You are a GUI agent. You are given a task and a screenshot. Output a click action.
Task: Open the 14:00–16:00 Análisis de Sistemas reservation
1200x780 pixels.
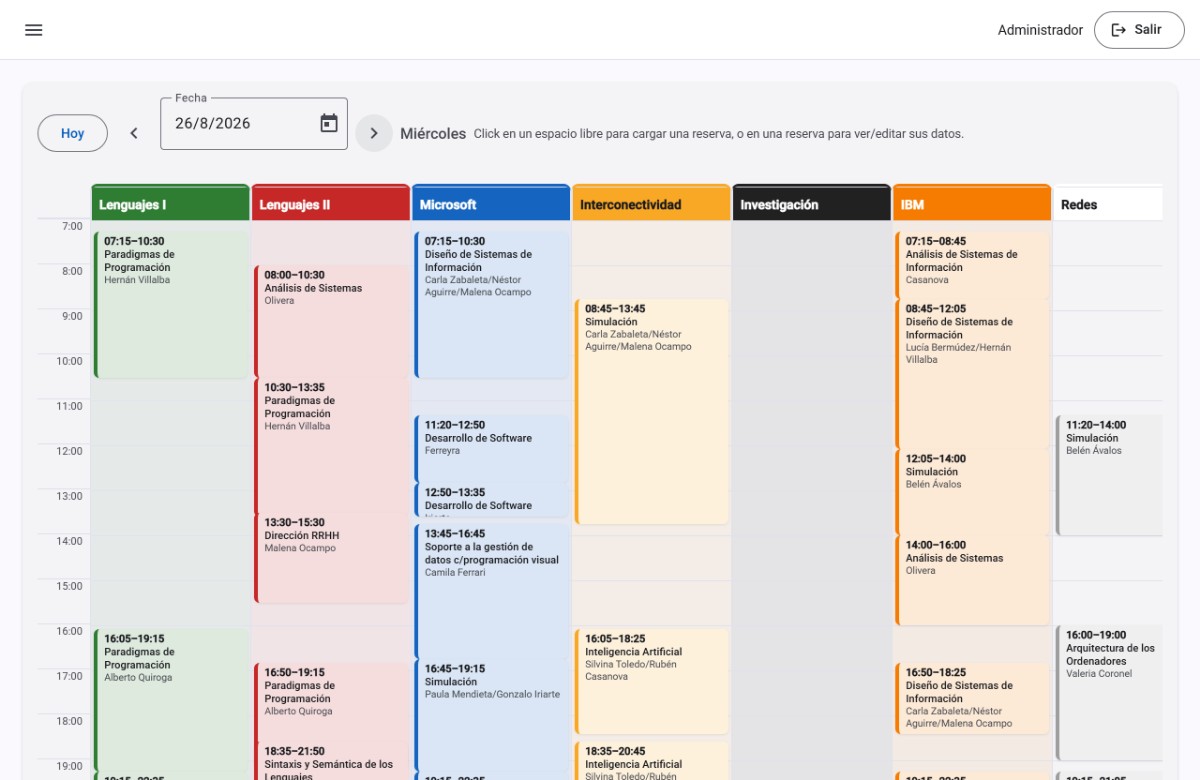(973, 580)
